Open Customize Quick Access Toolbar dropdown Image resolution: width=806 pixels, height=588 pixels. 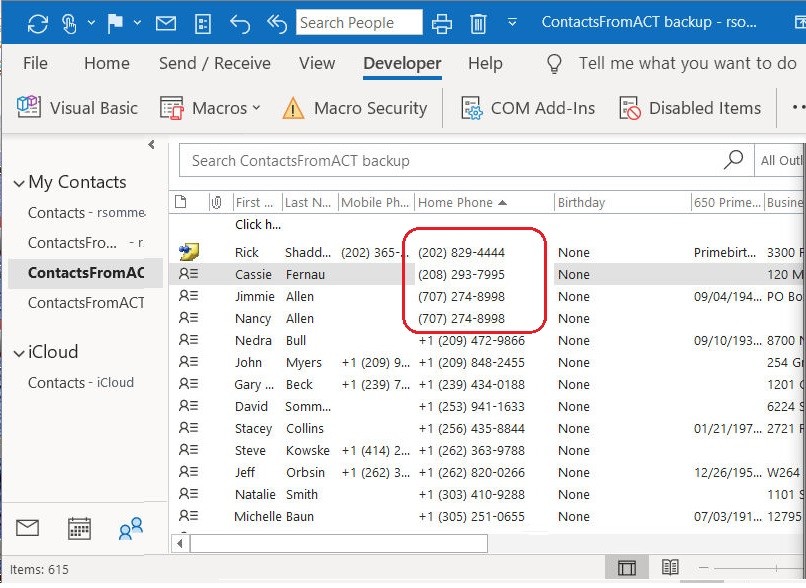click(512, 23)
